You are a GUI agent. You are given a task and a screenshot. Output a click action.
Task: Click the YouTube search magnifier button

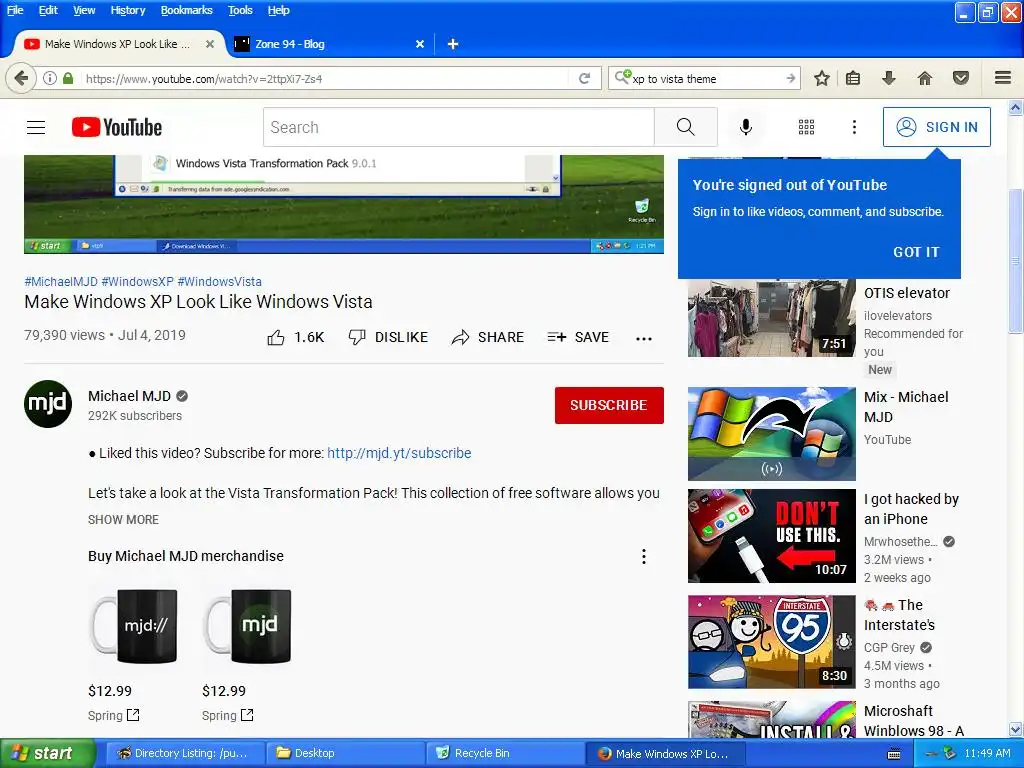coord(686,127)
